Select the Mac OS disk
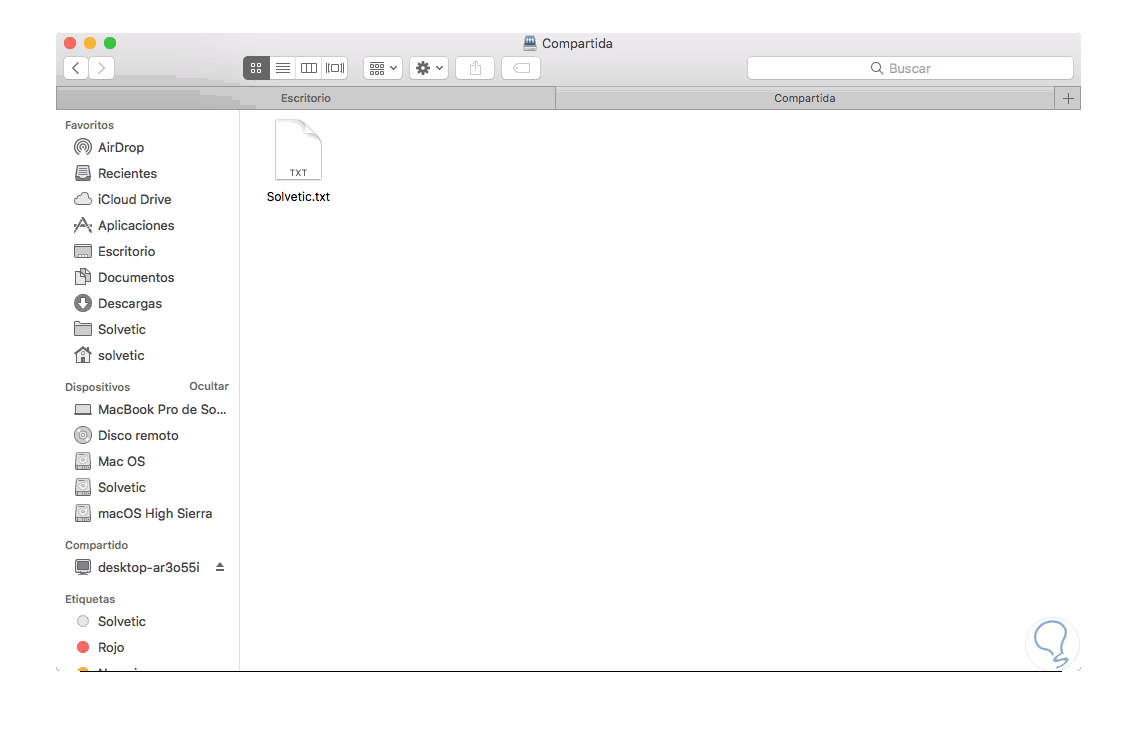Viewport: 1137px width, 751px height. click(109, 462)
